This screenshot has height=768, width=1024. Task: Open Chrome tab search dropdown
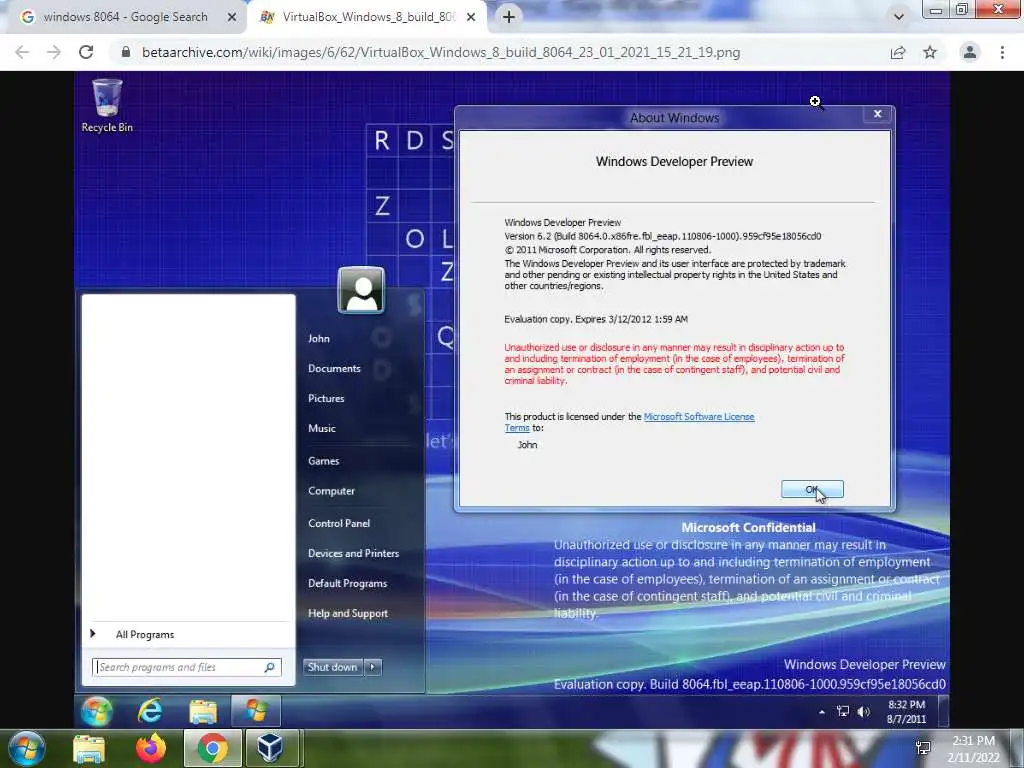[899, 17]
